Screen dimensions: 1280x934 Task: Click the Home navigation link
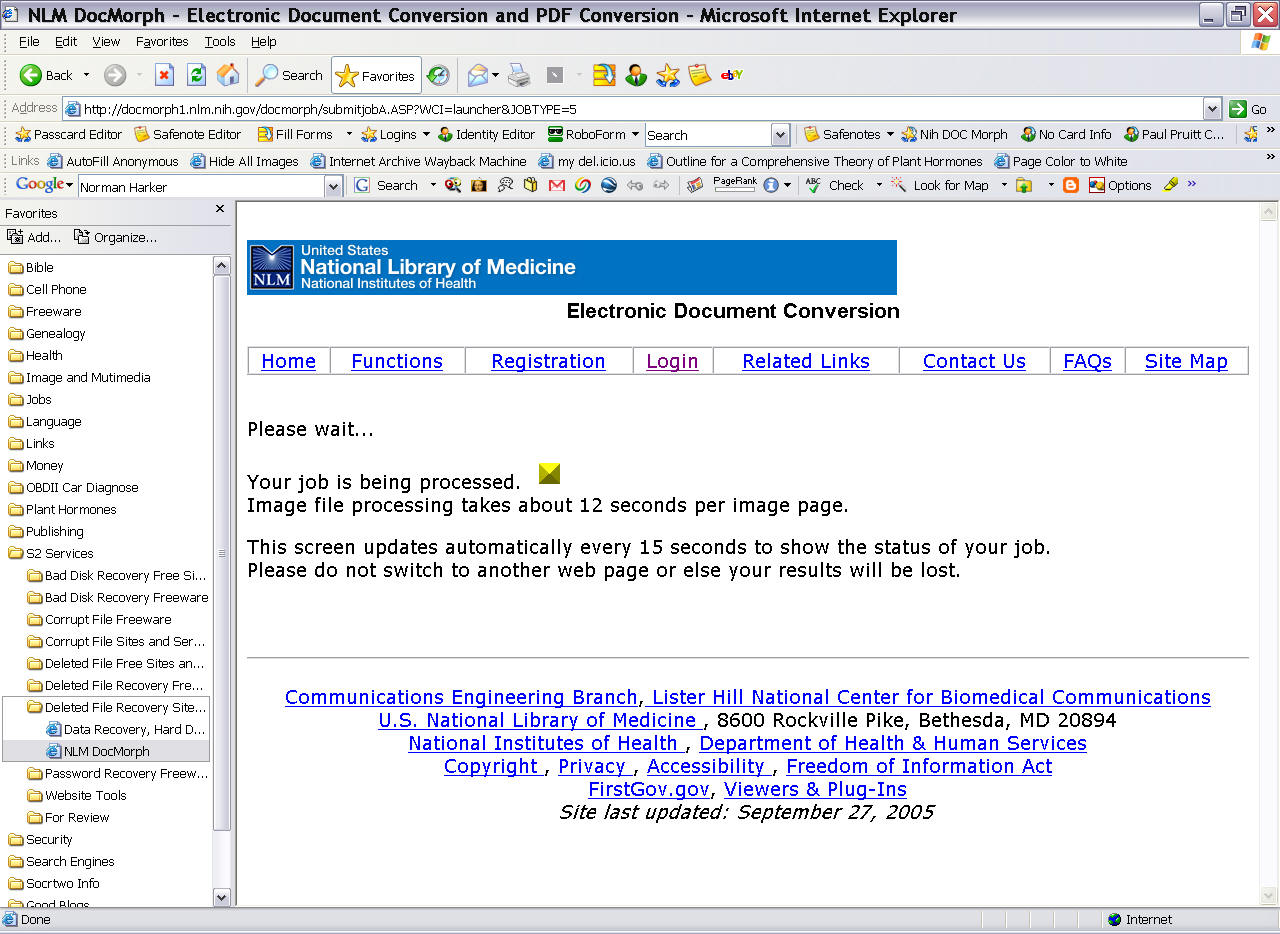pyautogui.click(x=288, y=361)
